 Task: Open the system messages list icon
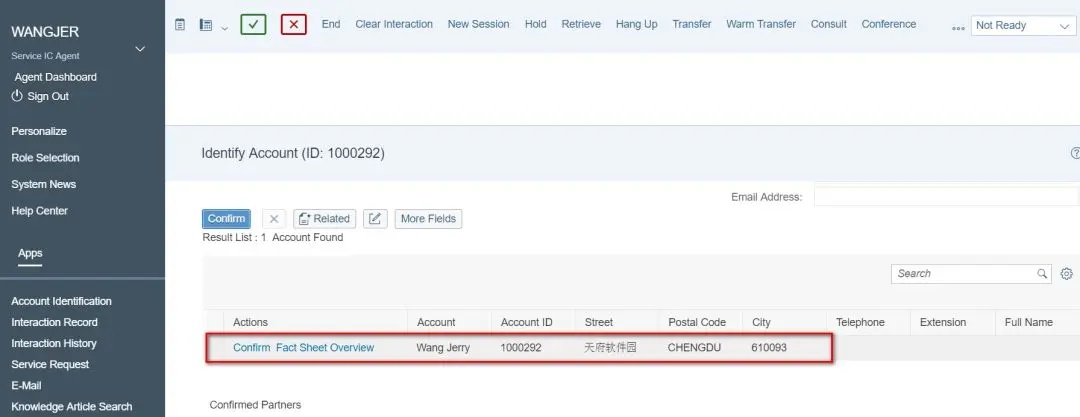click(205, 25)
